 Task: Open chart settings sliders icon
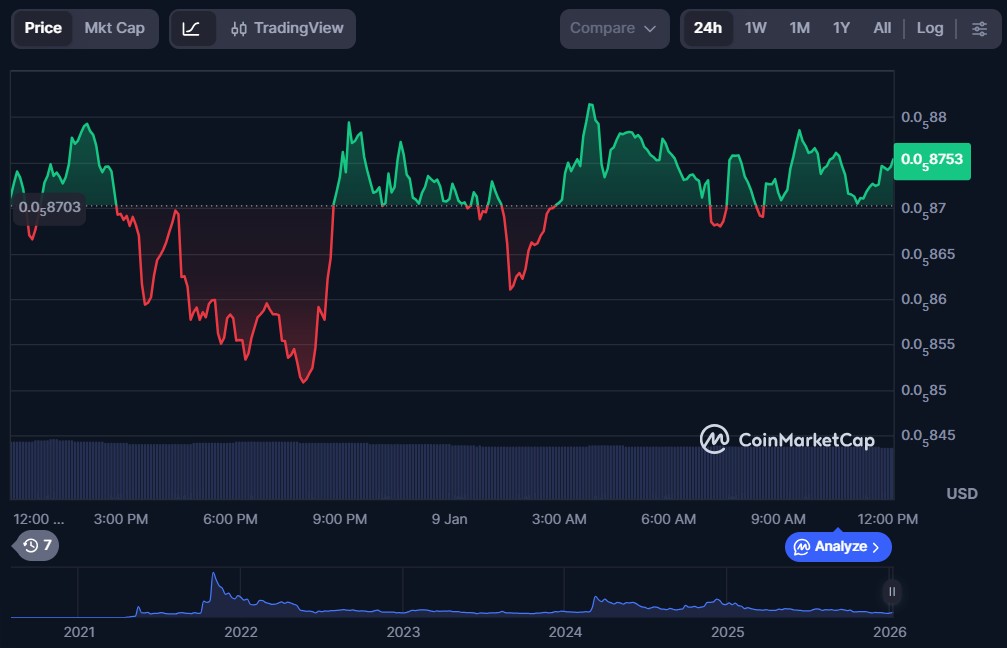[x=979, y=28]
